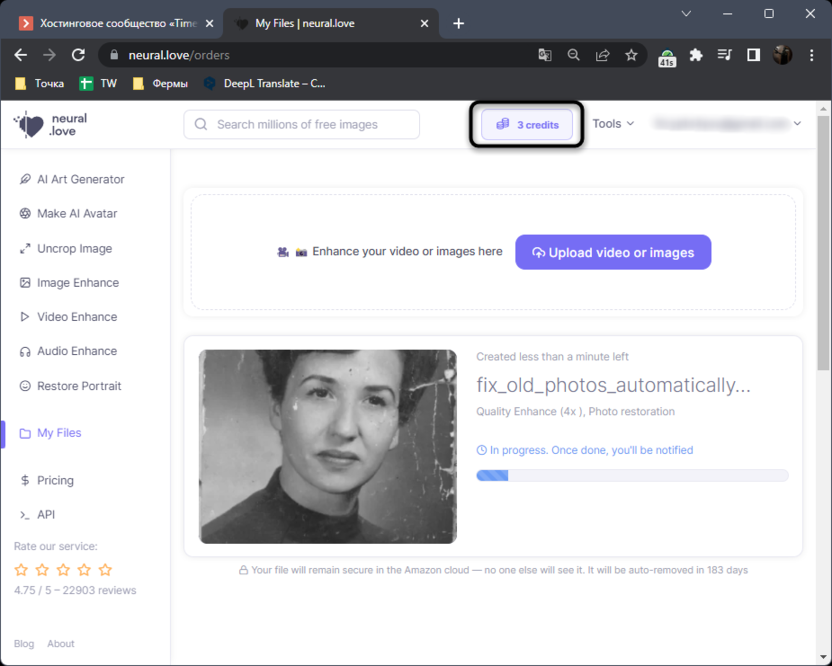Select Audio Enhance tool
The image size is (832, 666).
[x=76, y=351]
